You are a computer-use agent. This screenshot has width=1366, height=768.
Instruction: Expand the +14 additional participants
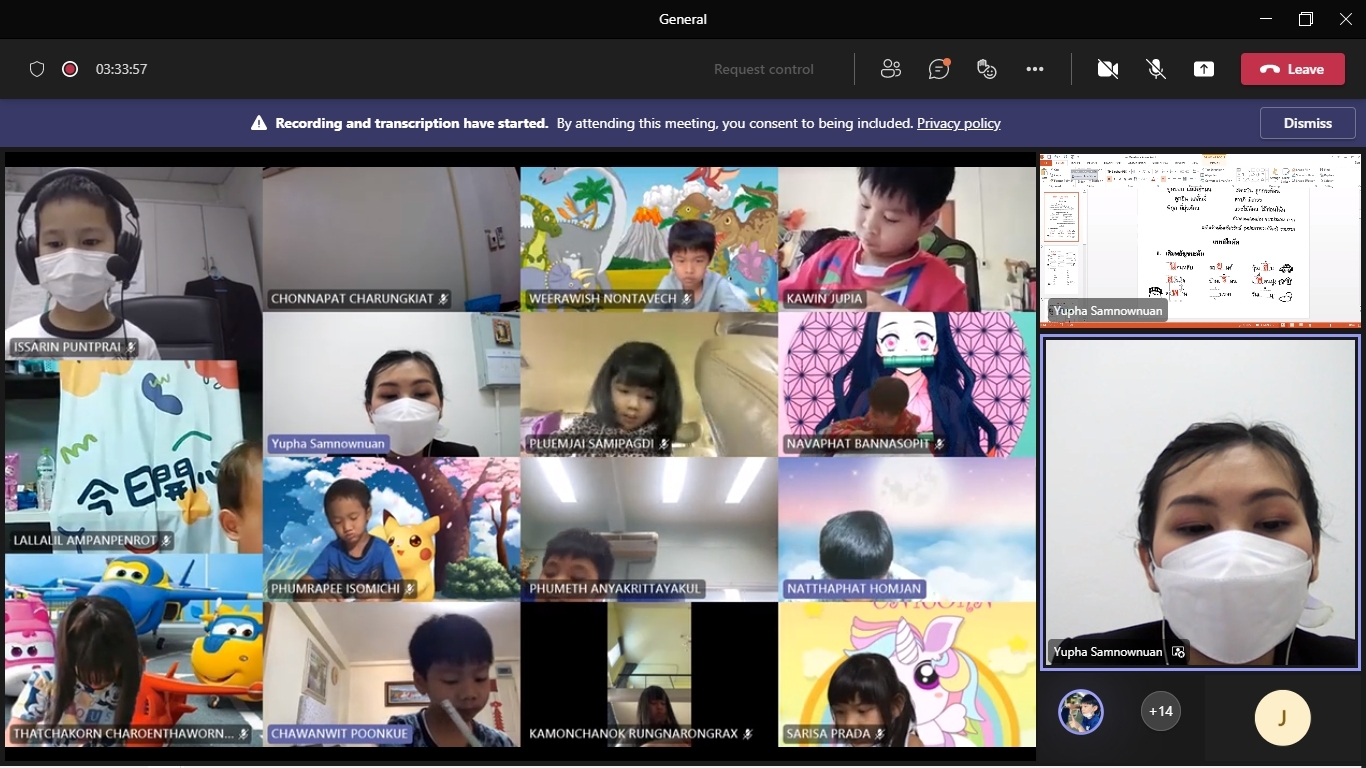1160,711
